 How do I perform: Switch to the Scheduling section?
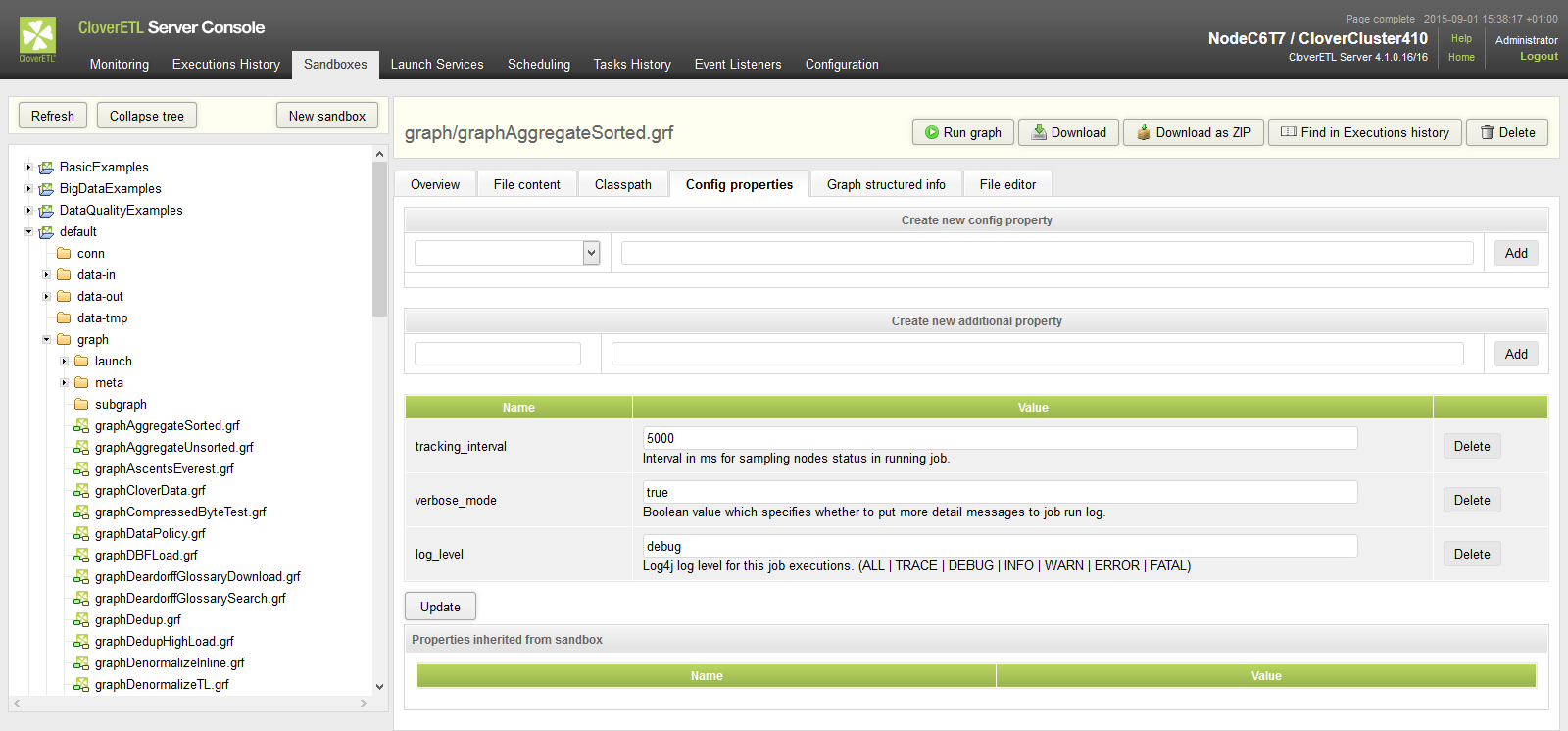coord(539,65)
